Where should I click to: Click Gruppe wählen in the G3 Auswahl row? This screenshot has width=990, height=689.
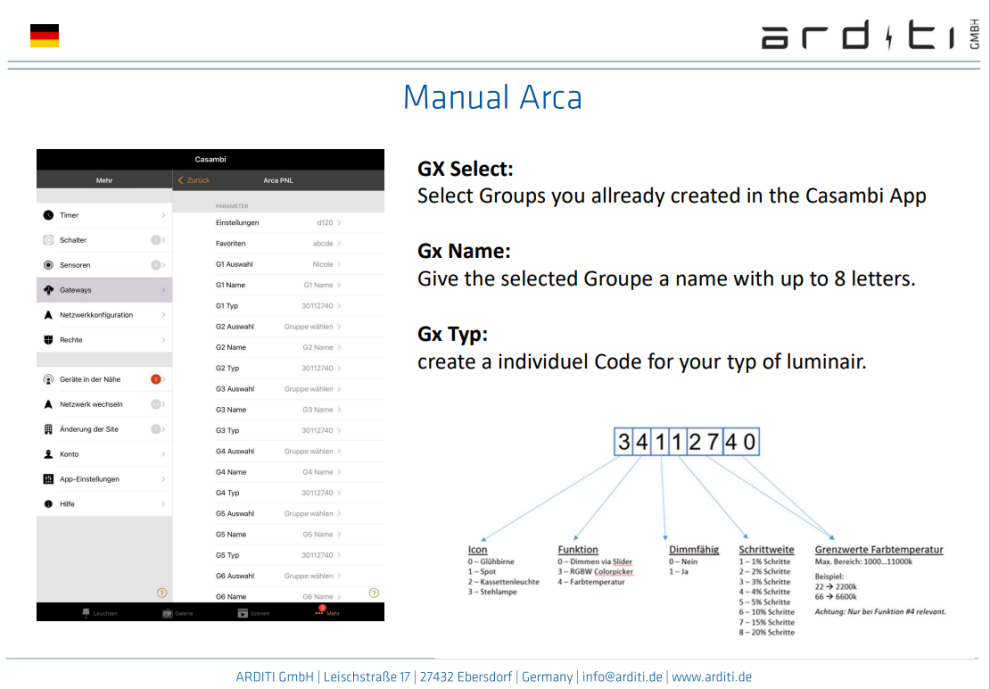point(309,389)
